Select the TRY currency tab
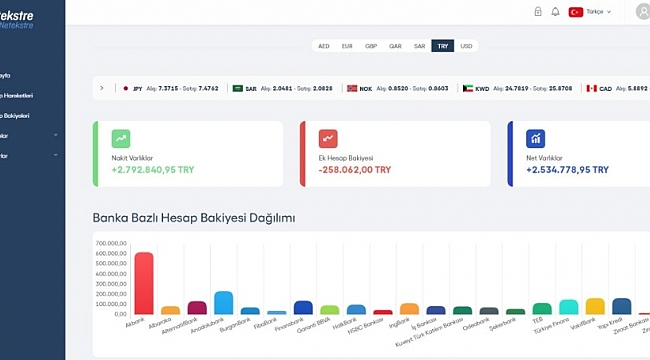The height and width of the screenshot is (360, 650). point(443,46)
